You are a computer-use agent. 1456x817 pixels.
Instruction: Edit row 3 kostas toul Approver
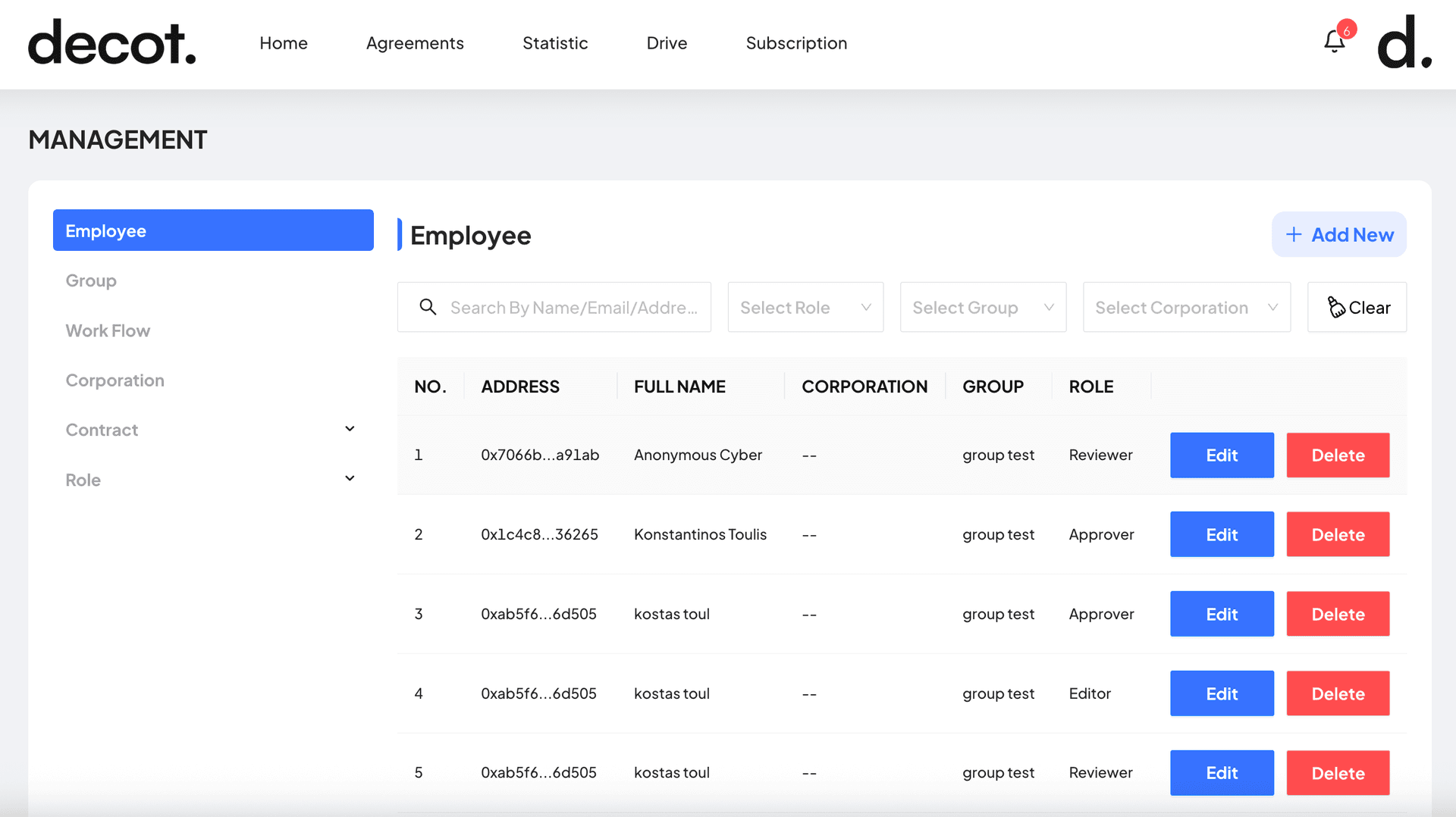coord(1222,614)
